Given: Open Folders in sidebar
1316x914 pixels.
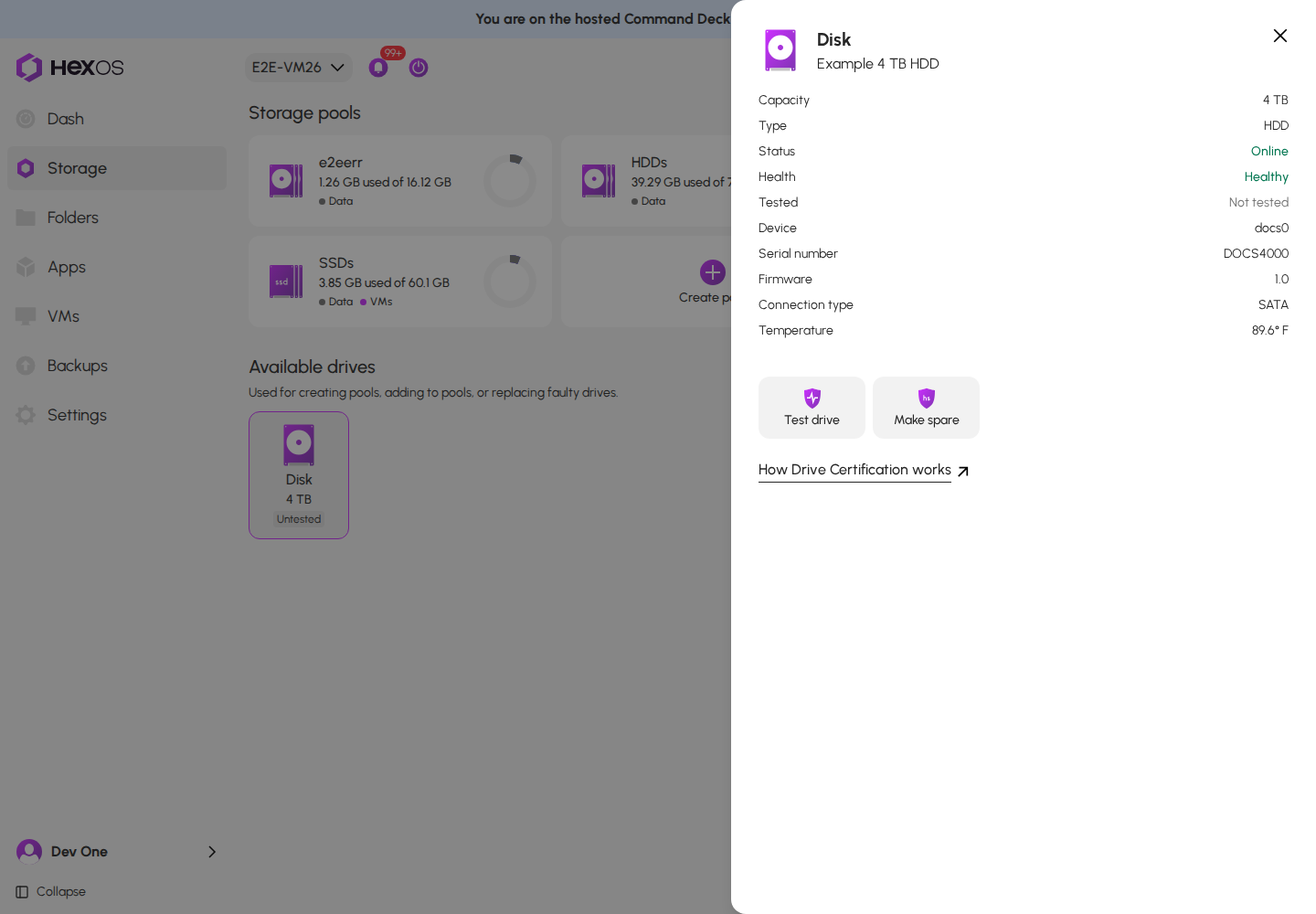Looking at the screenshot, I should click(117, 218).
